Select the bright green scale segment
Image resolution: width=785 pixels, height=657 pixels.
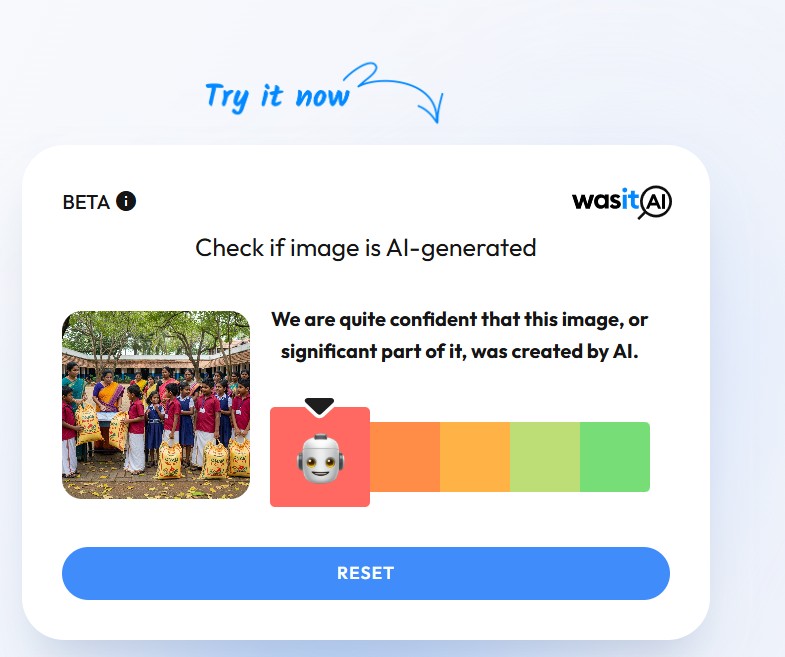(615, 457)
